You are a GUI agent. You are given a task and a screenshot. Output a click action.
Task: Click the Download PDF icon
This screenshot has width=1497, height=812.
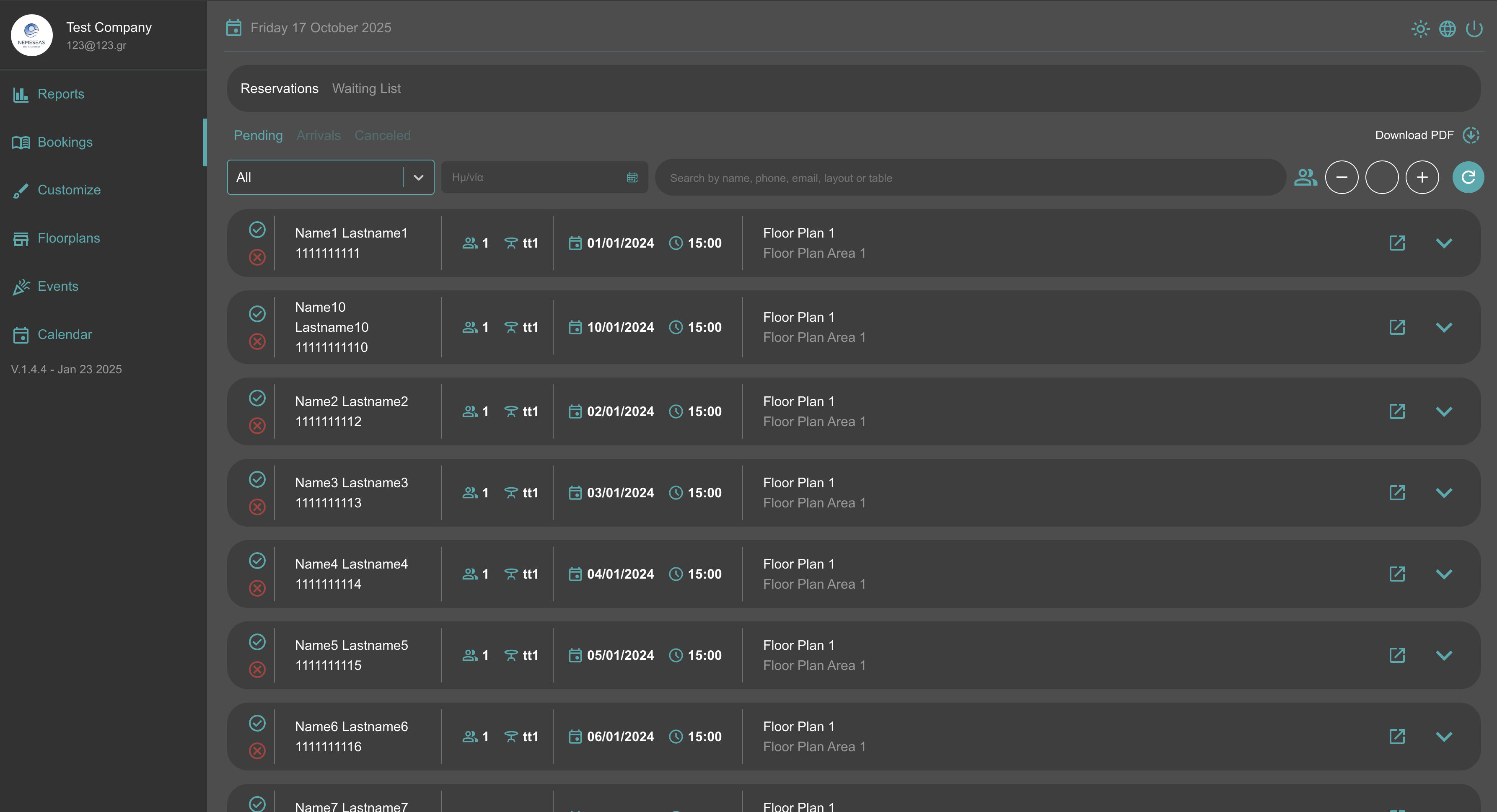pyautogui.click(x=1471, y=135)
